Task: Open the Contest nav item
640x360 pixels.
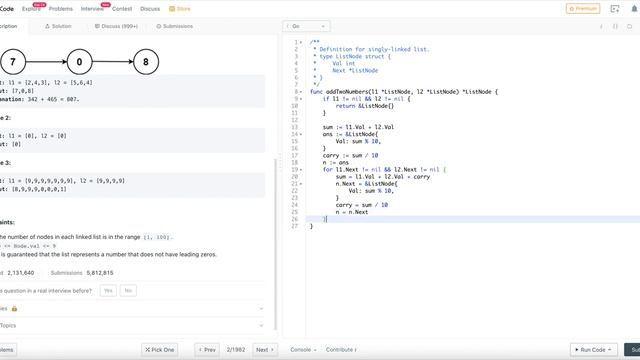Action: (x=122, y=9)
